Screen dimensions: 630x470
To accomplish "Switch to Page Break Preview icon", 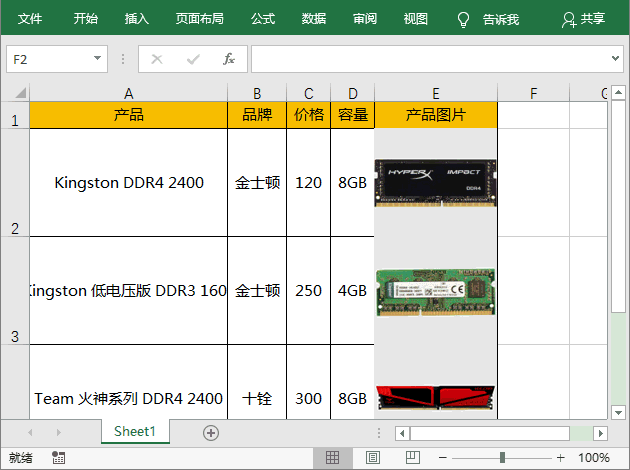I will pos(413,458).
